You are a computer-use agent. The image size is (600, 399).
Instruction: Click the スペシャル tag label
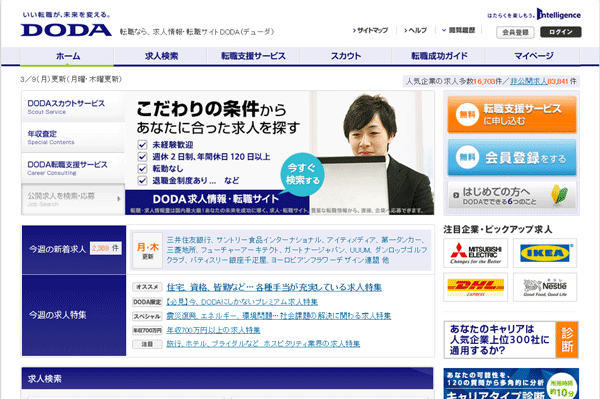click(147, 316)
